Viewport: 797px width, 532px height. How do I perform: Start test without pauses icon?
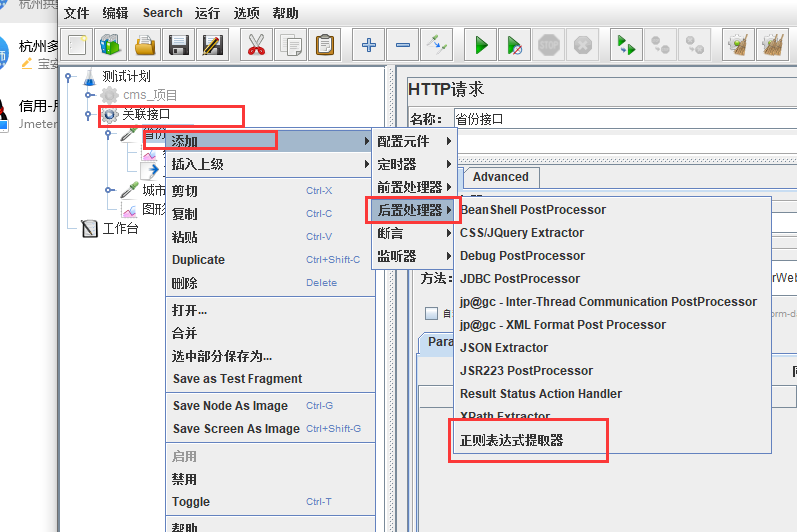[514, 45]
